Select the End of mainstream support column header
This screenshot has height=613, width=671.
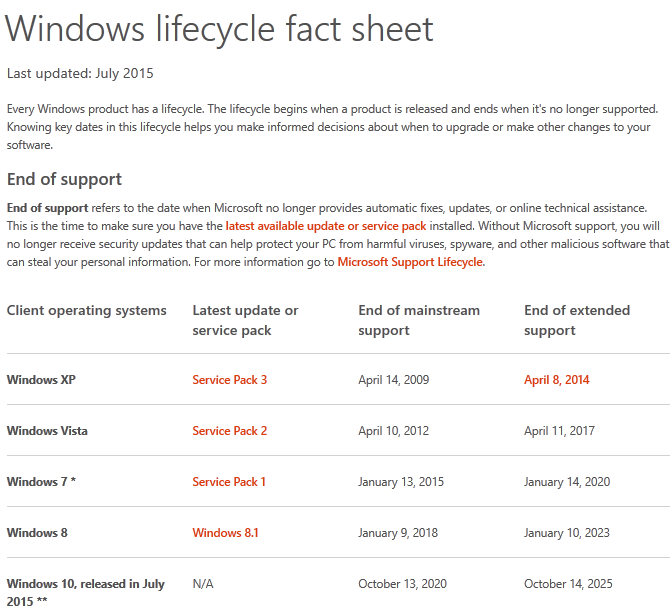pyautogui.click(x=419, y=320)
